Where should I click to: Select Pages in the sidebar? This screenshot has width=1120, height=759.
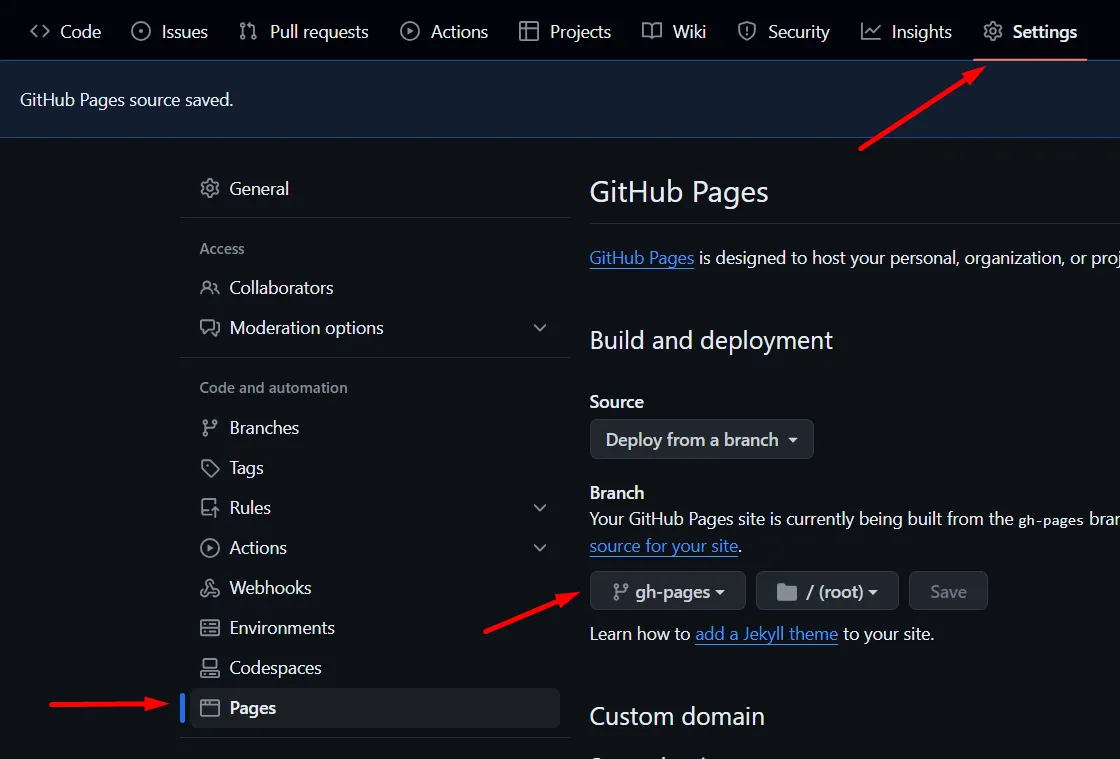(374, 708)
